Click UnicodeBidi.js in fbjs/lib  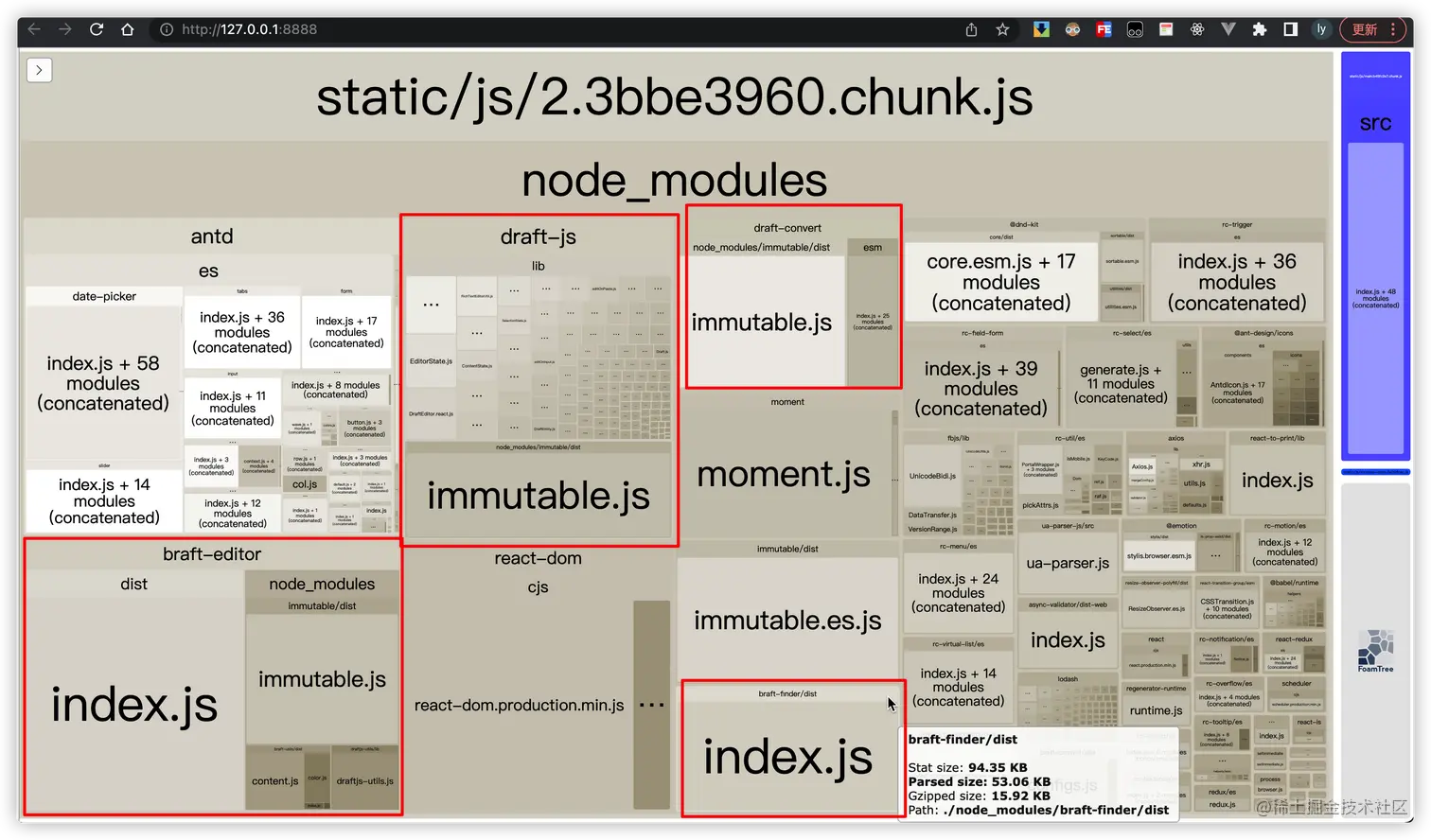coord(932,476)
